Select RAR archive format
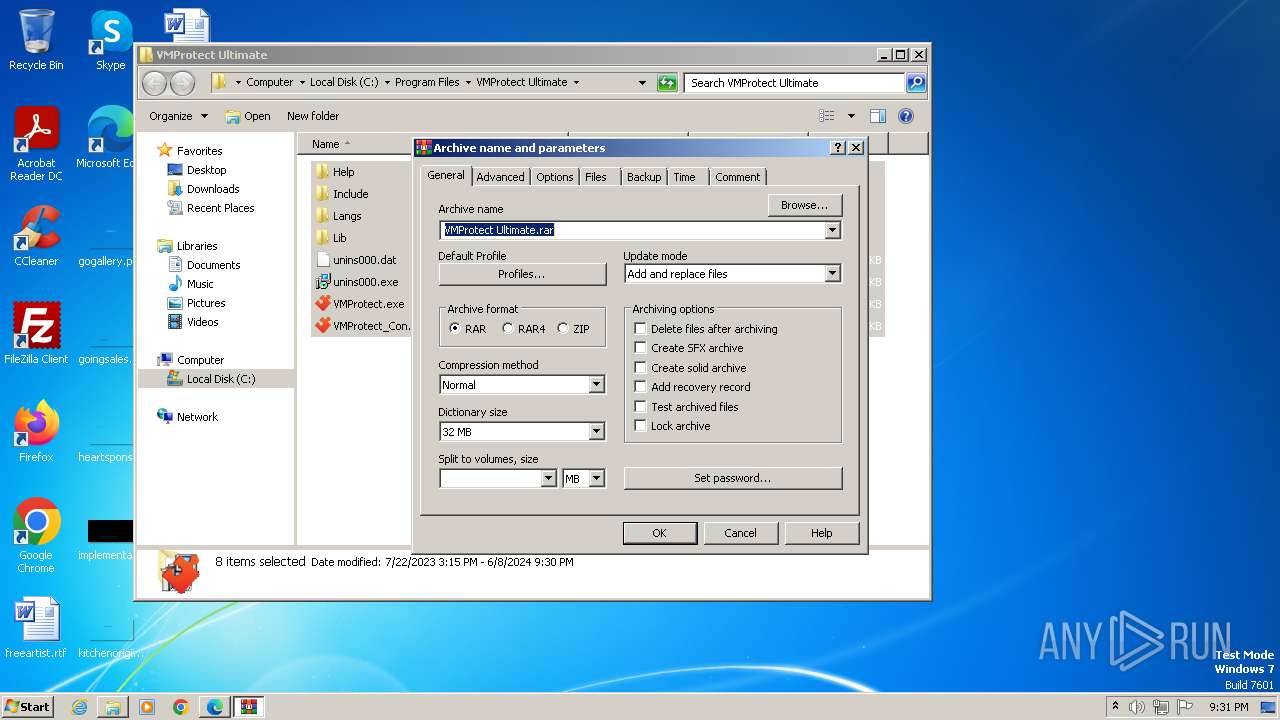The height and width of the screenshot is (720, 1280). click(x=455, y=329)
